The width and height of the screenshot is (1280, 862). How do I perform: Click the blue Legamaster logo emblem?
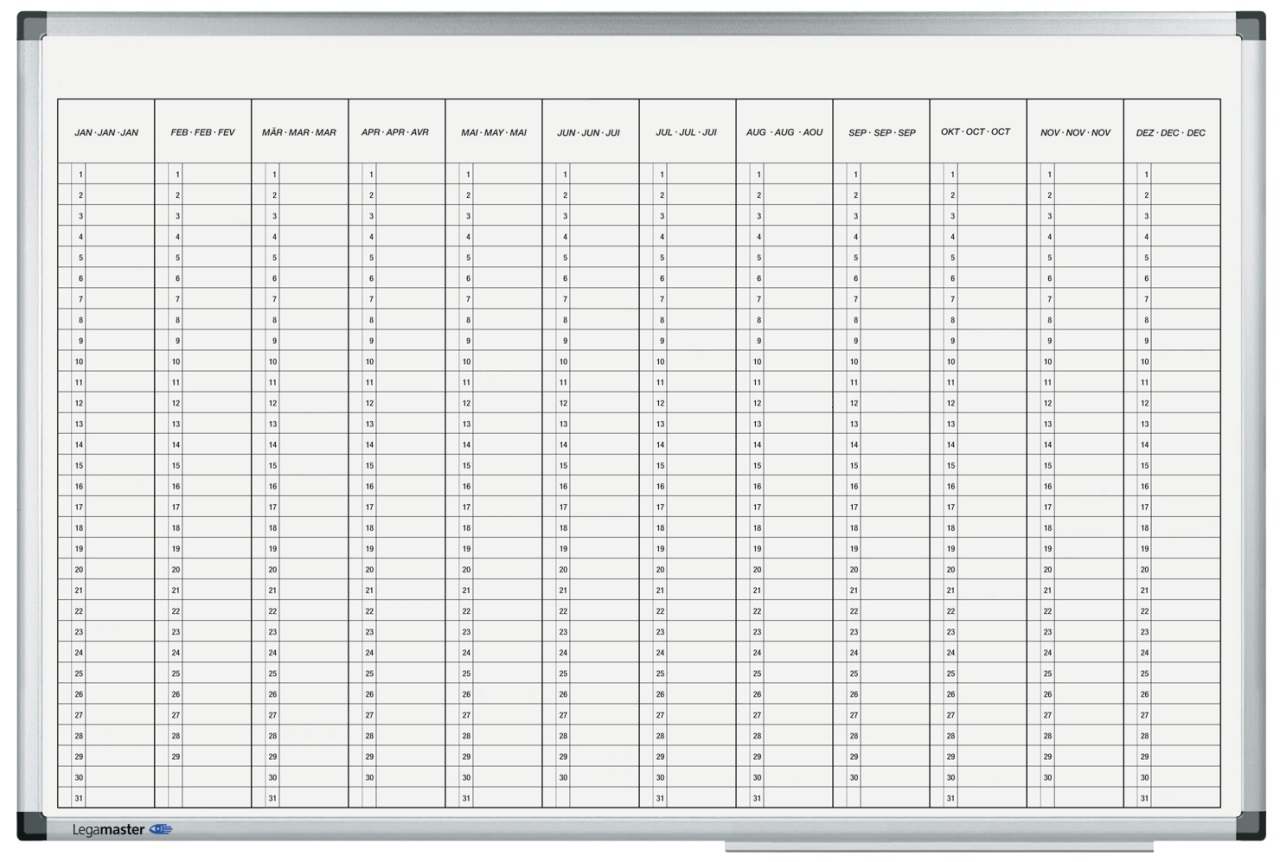160,829
